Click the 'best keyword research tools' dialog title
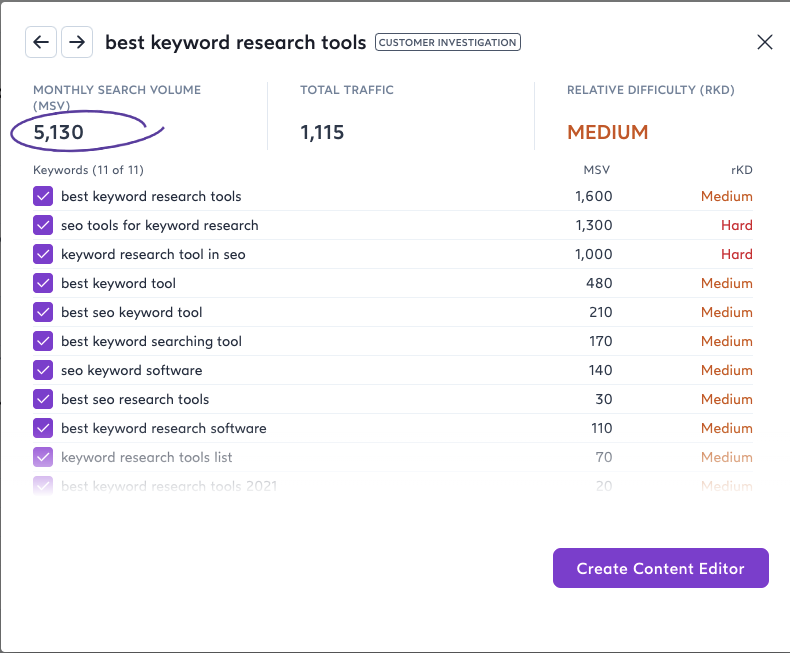Viewport: 790px width, 653px height. click(x=235, y=42)
